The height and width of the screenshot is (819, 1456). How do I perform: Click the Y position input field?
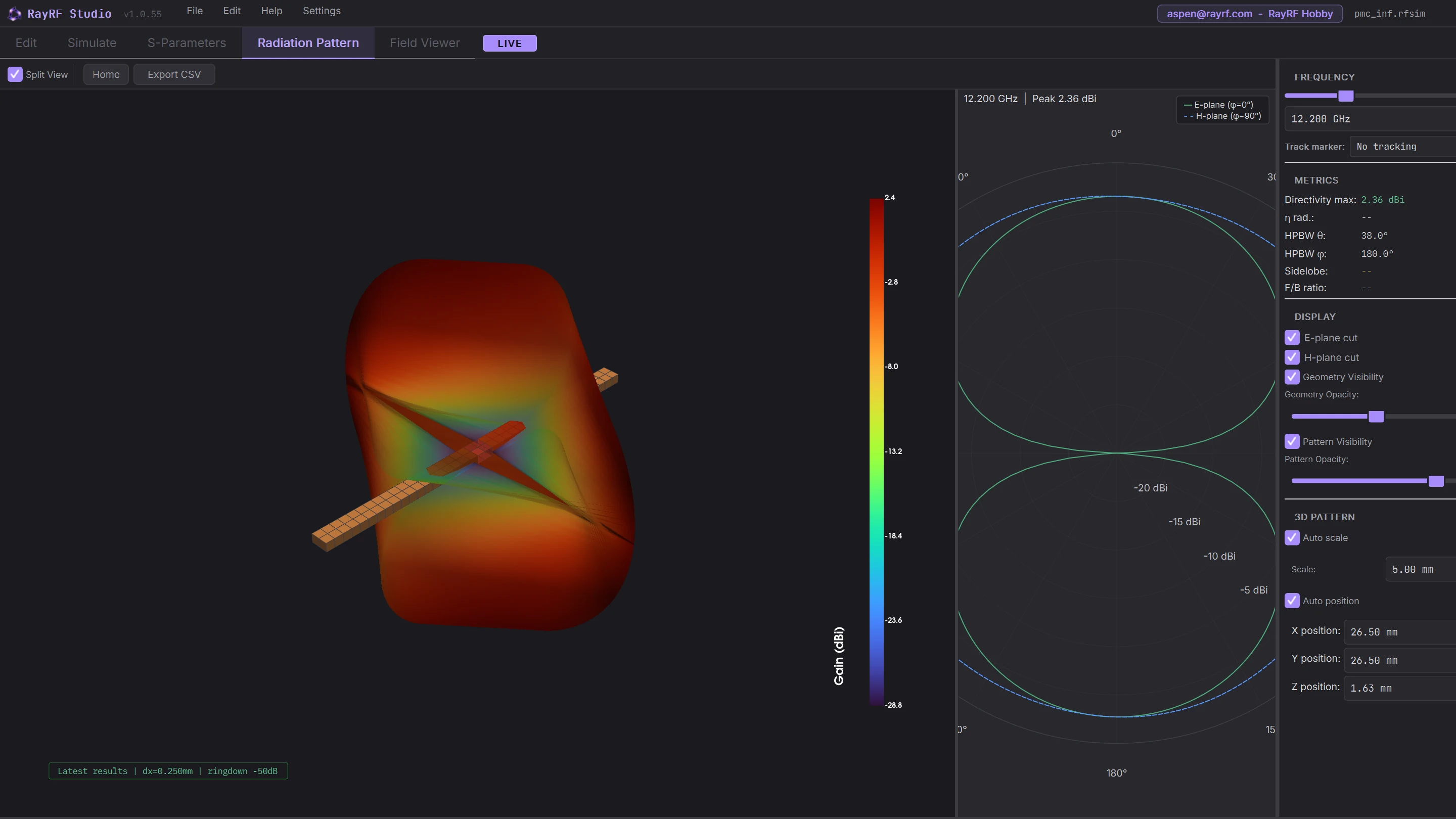point(1399,660)
